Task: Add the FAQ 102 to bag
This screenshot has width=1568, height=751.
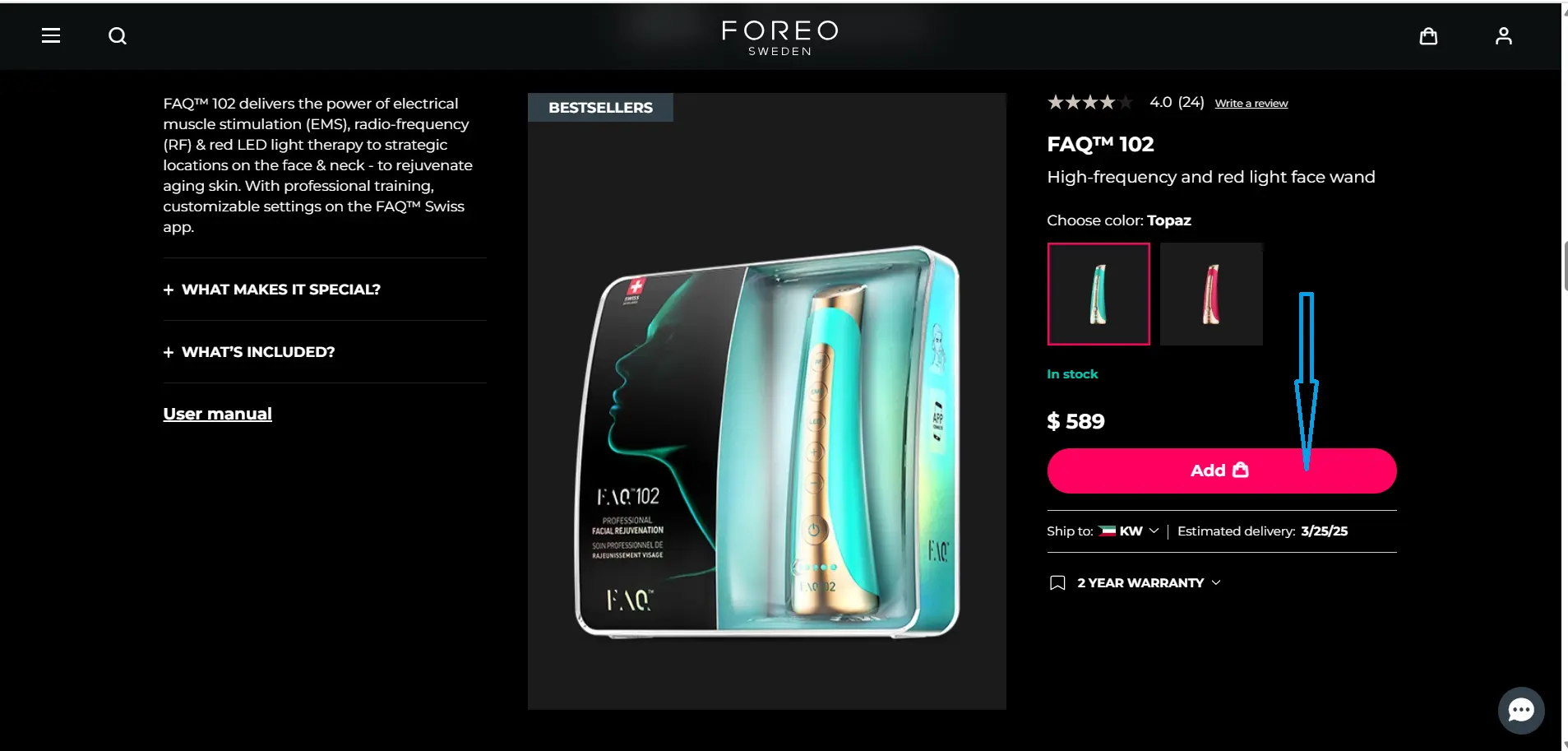Action: [1222, 471]
